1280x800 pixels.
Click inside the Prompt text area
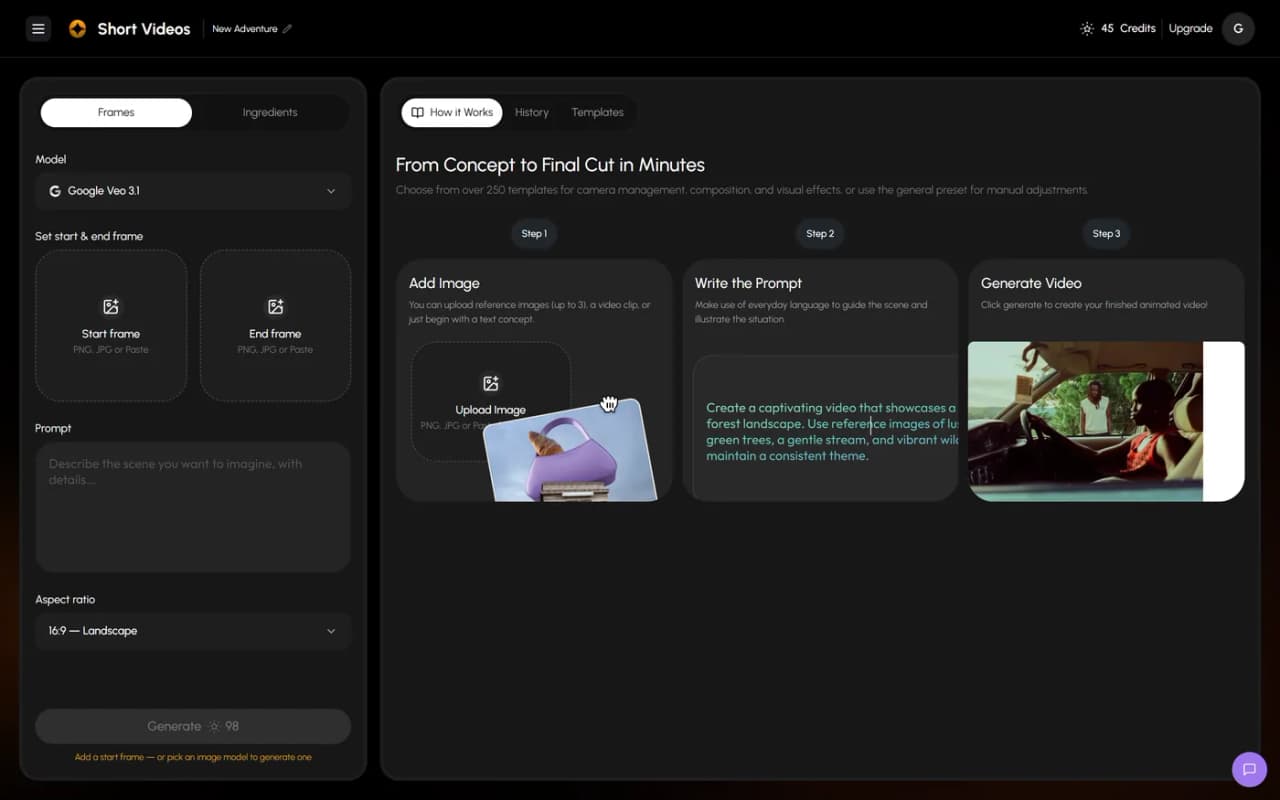point(193,507)
